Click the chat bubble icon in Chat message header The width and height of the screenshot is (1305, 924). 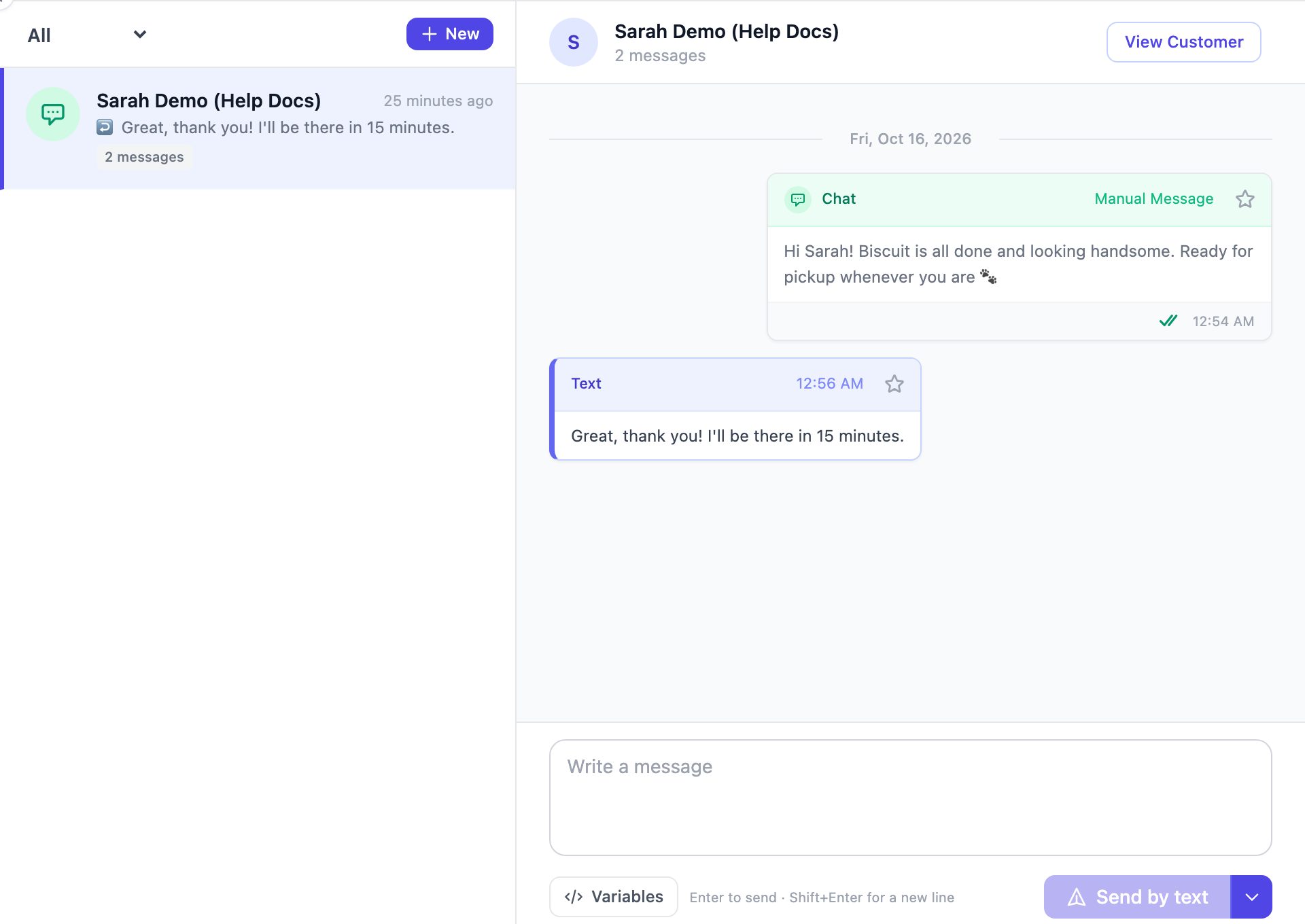tap(798, 199)
